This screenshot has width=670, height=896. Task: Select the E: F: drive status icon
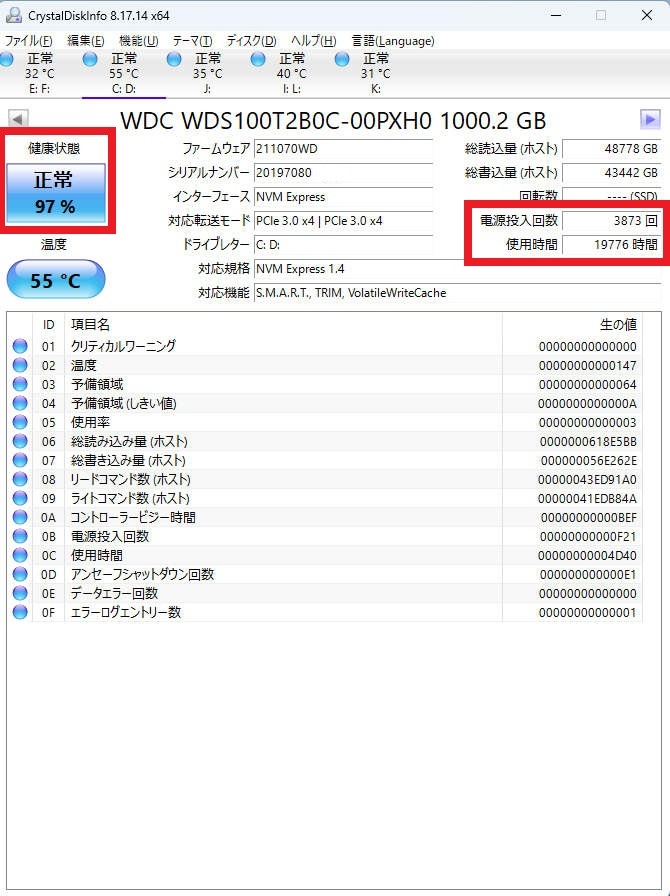click(8, 60)
